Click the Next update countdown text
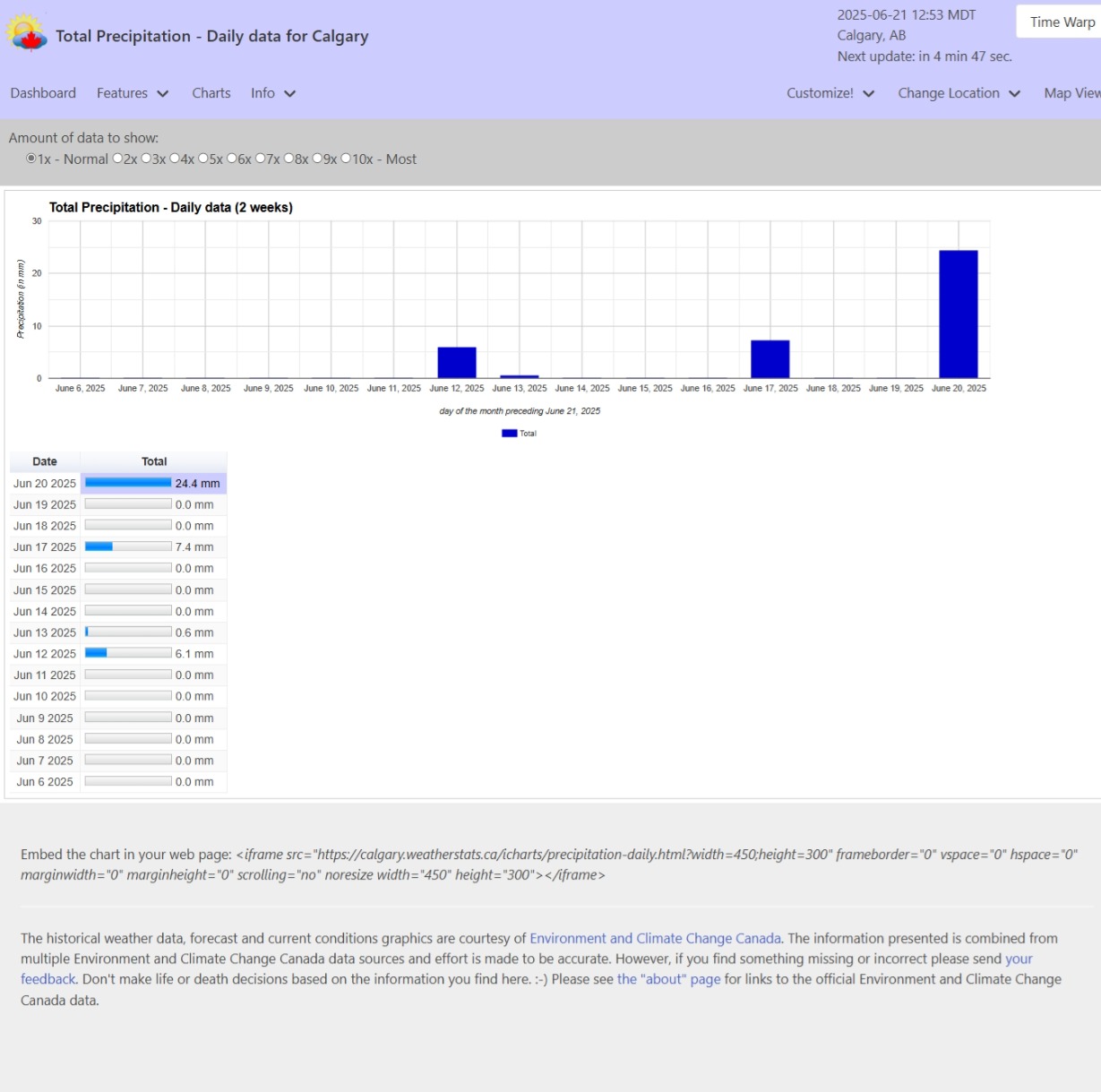This screenshot has width=1101, height=1092. click(x=925, y=56)
